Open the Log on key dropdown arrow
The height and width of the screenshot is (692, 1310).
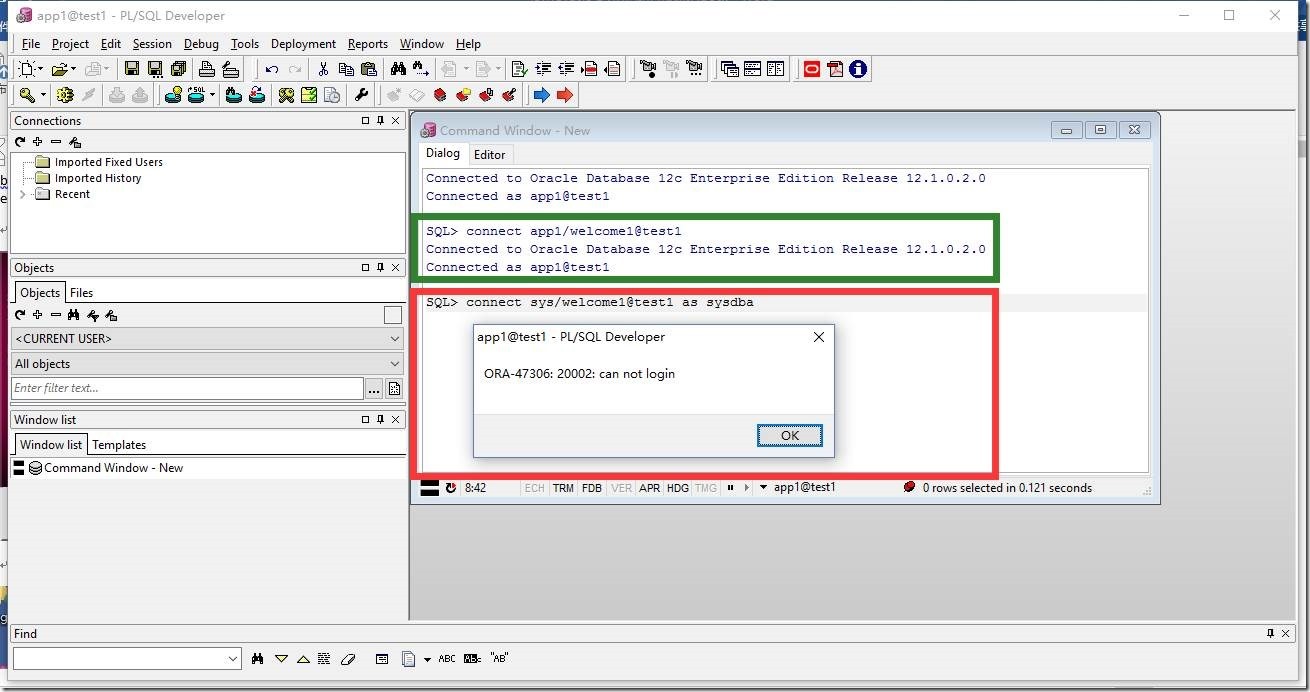(x=43, y=95)
